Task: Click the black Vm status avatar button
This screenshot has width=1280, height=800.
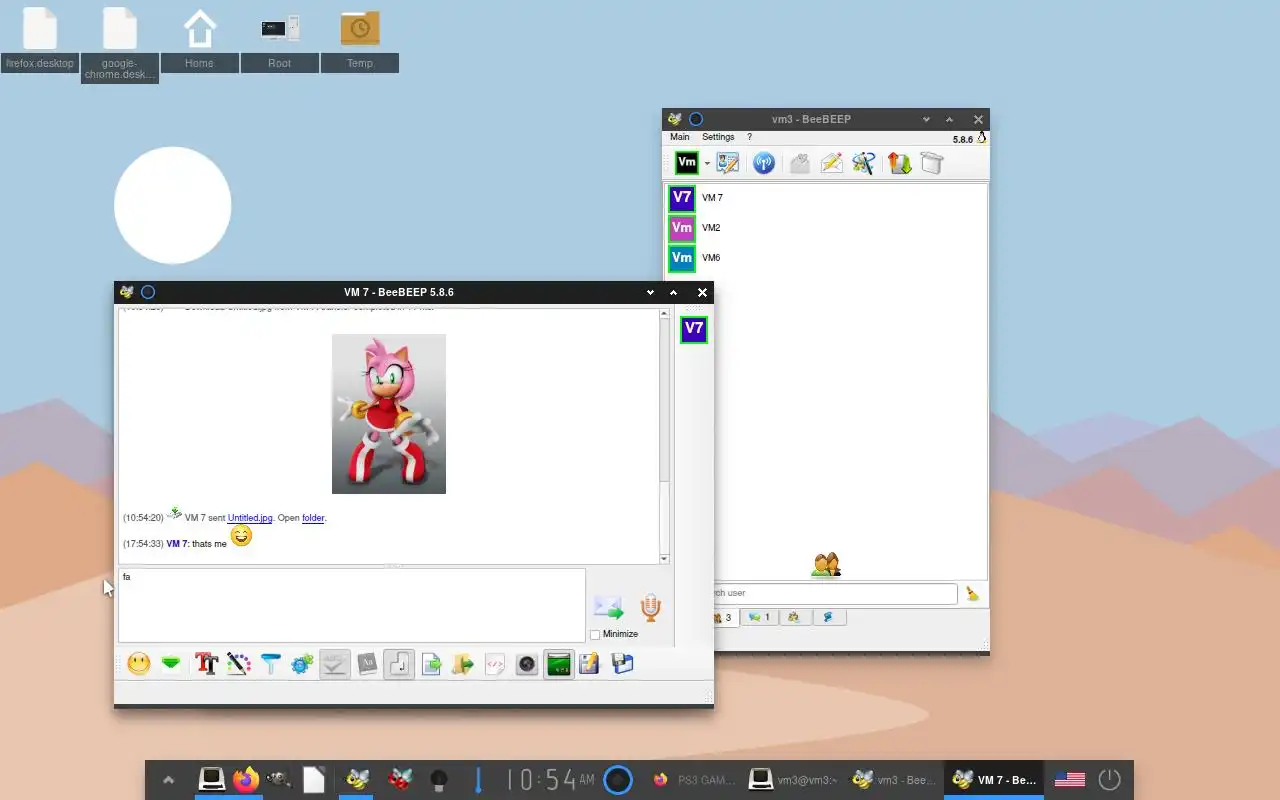Action: 687,163
